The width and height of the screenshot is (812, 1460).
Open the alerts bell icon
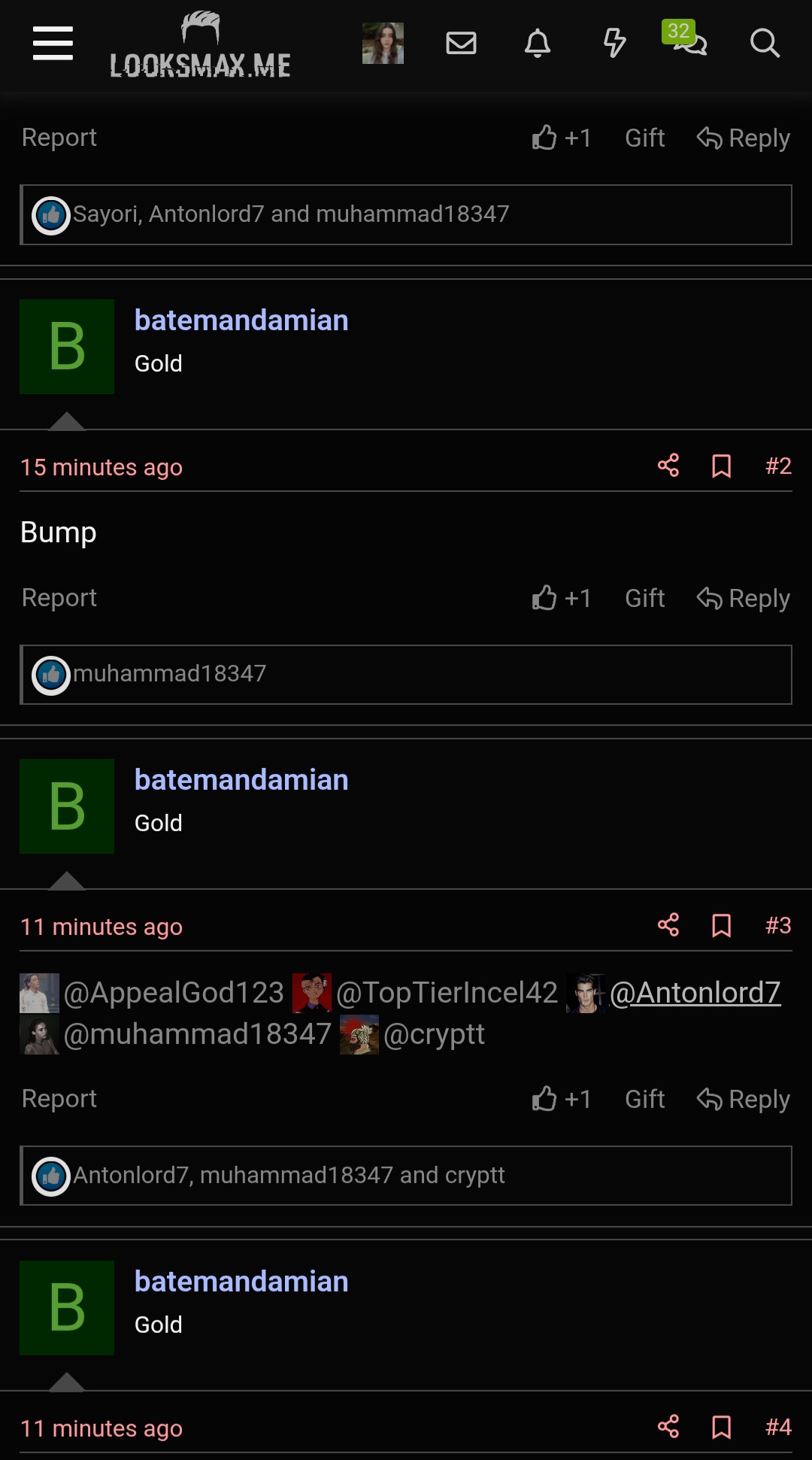[x=538, y=43]
